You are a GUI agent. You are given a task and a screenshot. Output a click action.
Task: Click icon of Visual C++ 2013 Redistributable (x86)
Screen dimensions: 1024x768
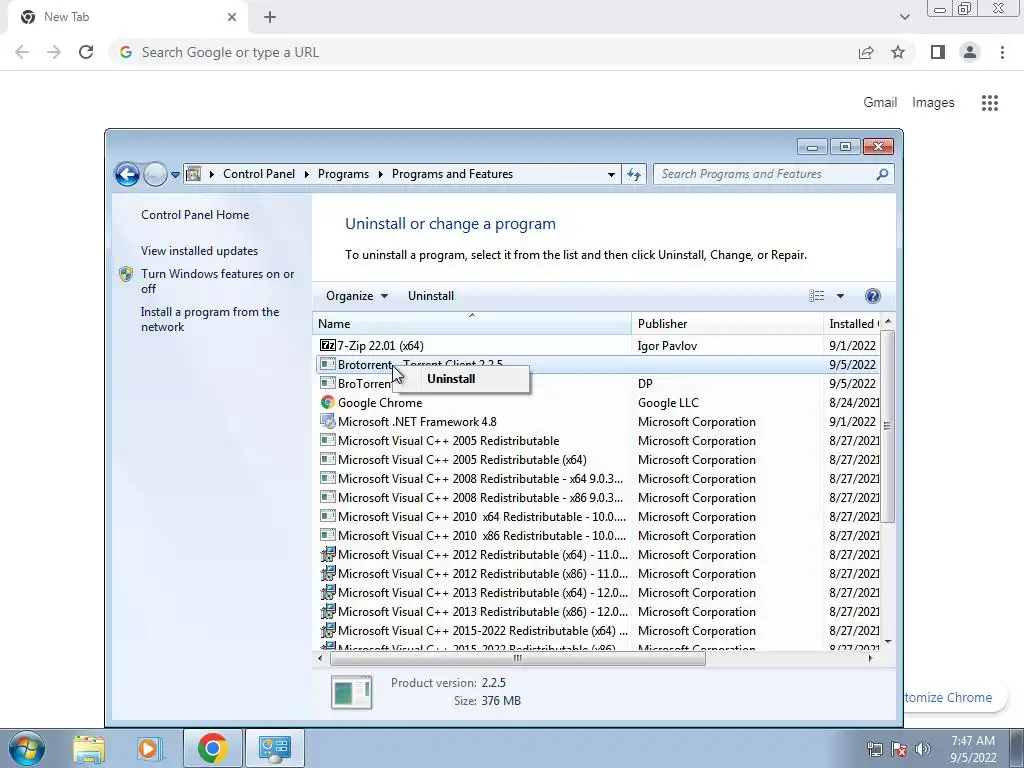[328, 612]
